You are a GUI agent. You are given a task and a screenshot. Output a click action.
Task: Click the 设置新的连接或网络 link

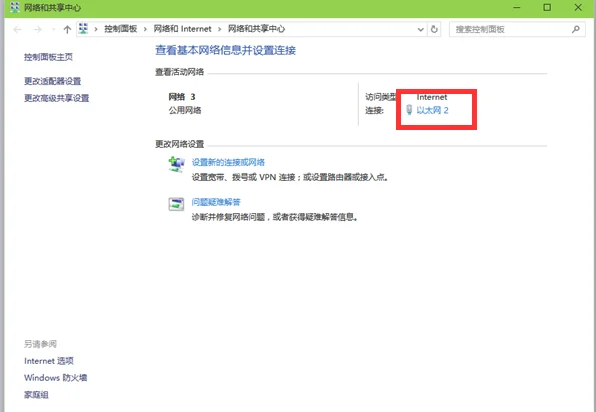[x=228, y=162]
